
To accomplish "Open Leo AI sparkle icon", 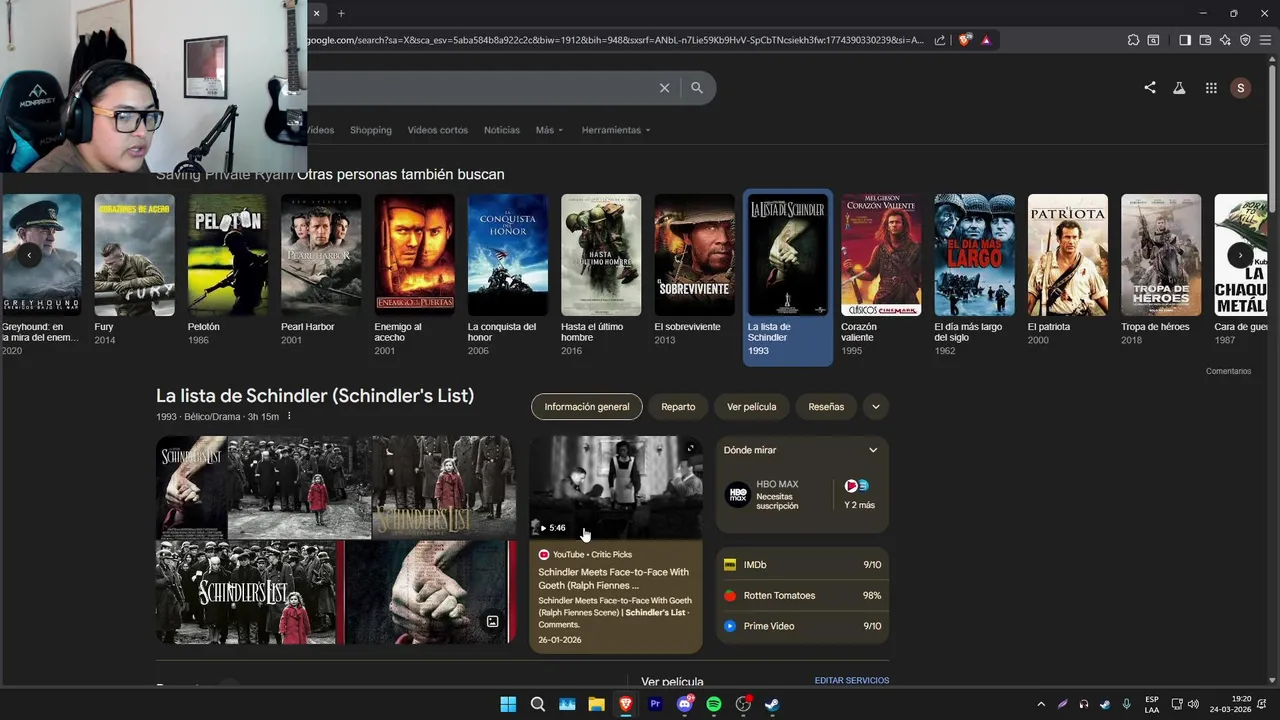I will coord(1225,40).
